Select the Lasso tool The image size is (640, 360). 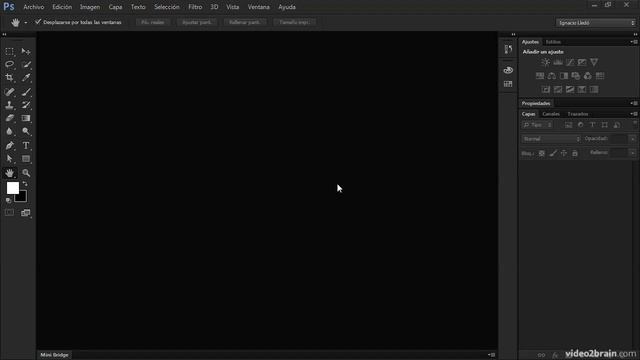[9, 64]
